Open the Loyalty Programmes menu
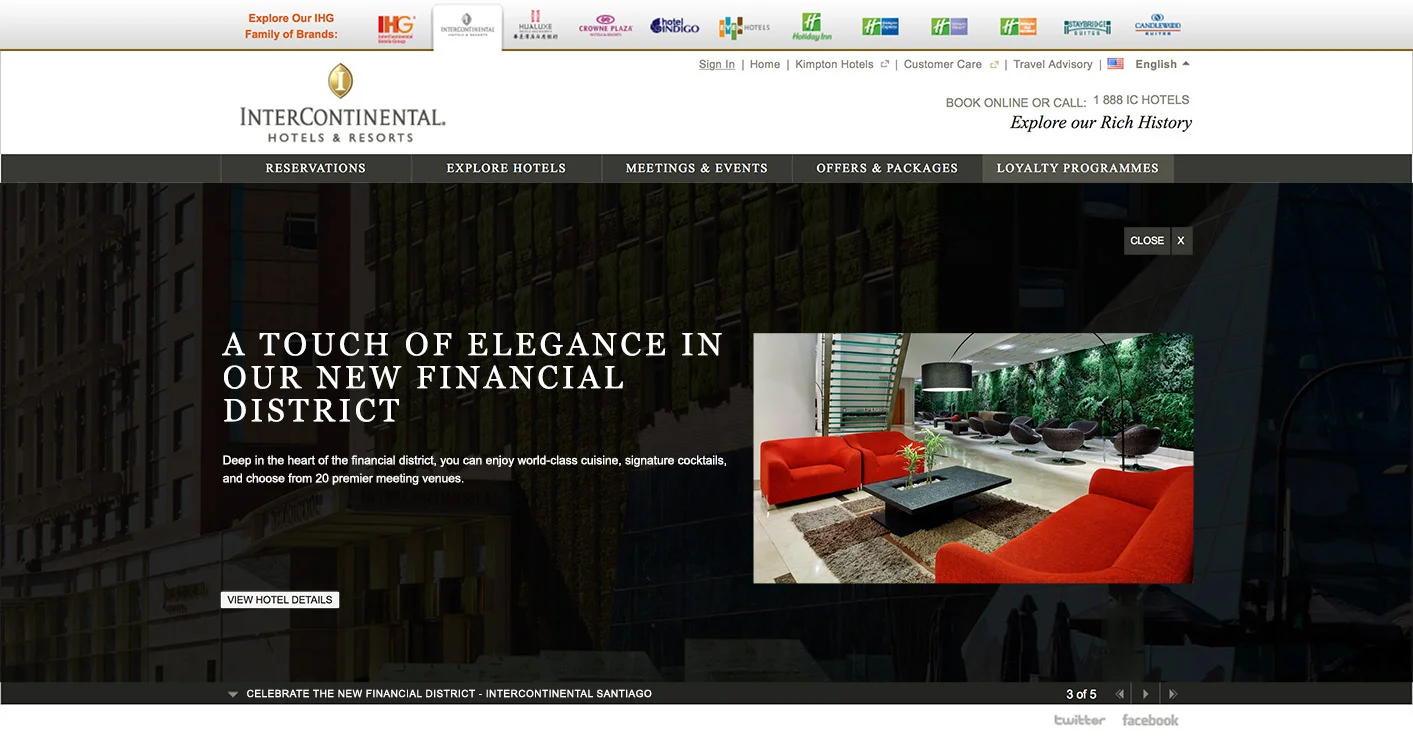 point(1078,168)
